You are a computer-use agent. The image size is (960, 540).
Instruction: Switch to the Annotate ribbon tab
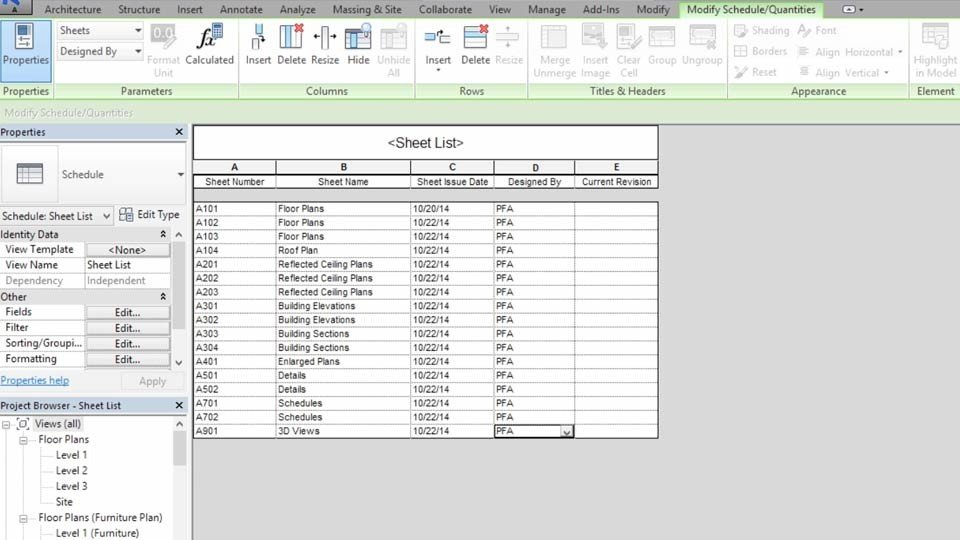coord(240,10)
